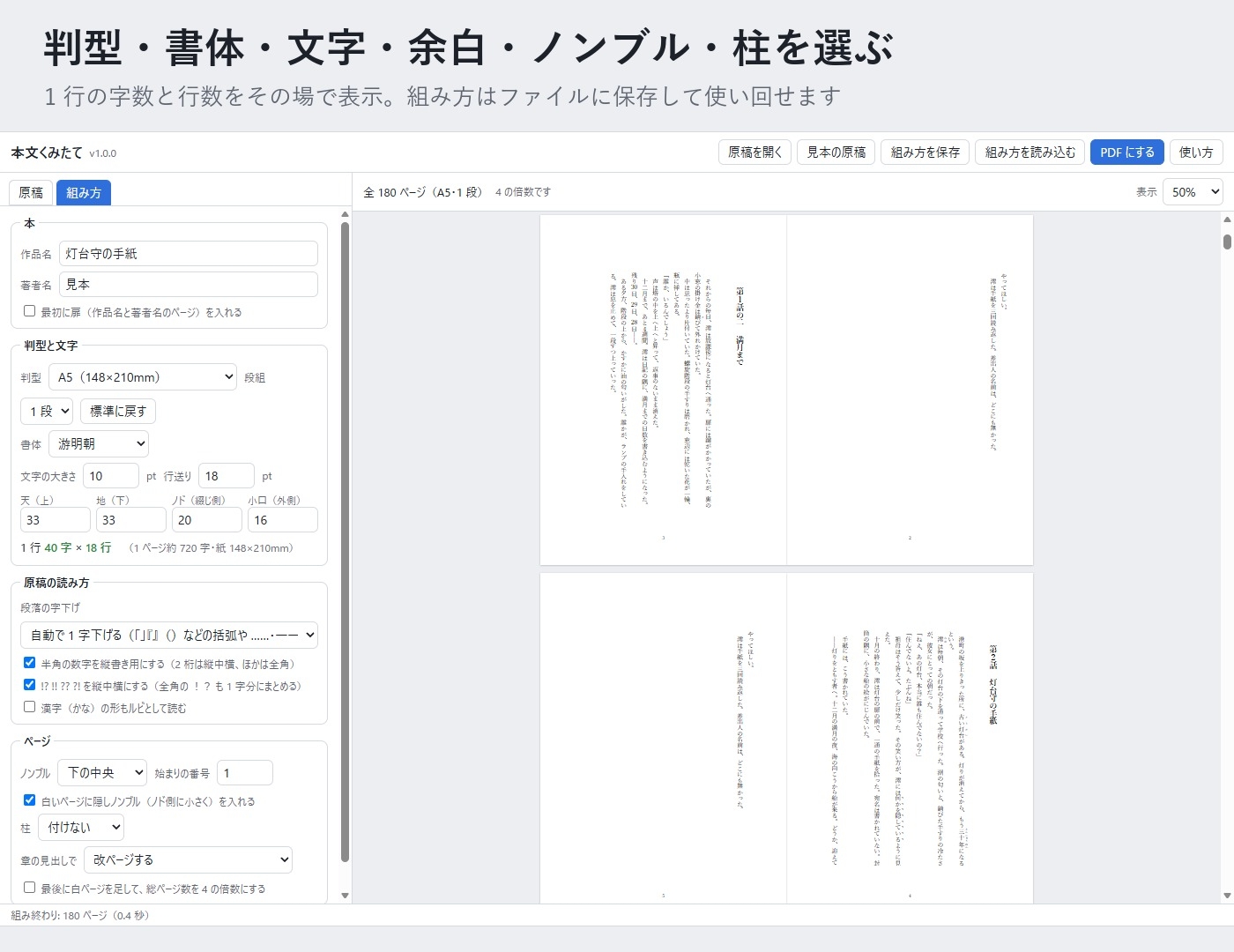Load the sample with 見本の原稿
Image resolution: width=1234 pixels, height=952 pixels.
(836, 152)
